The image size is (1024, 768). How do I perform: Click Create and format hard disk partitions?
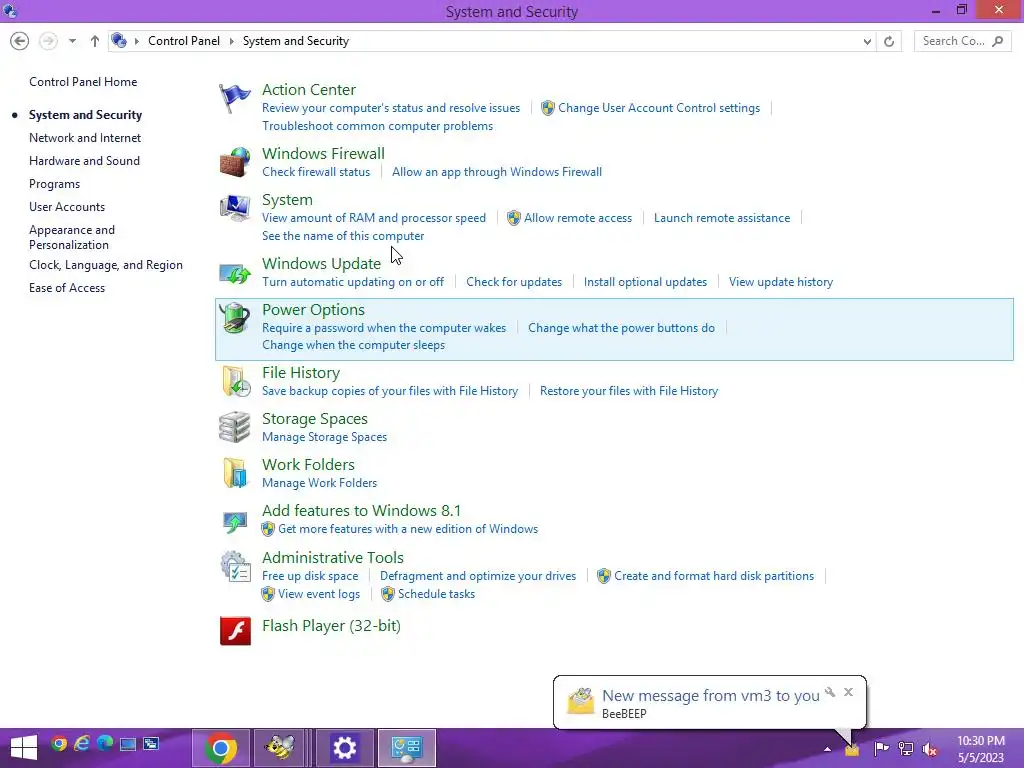714,576
